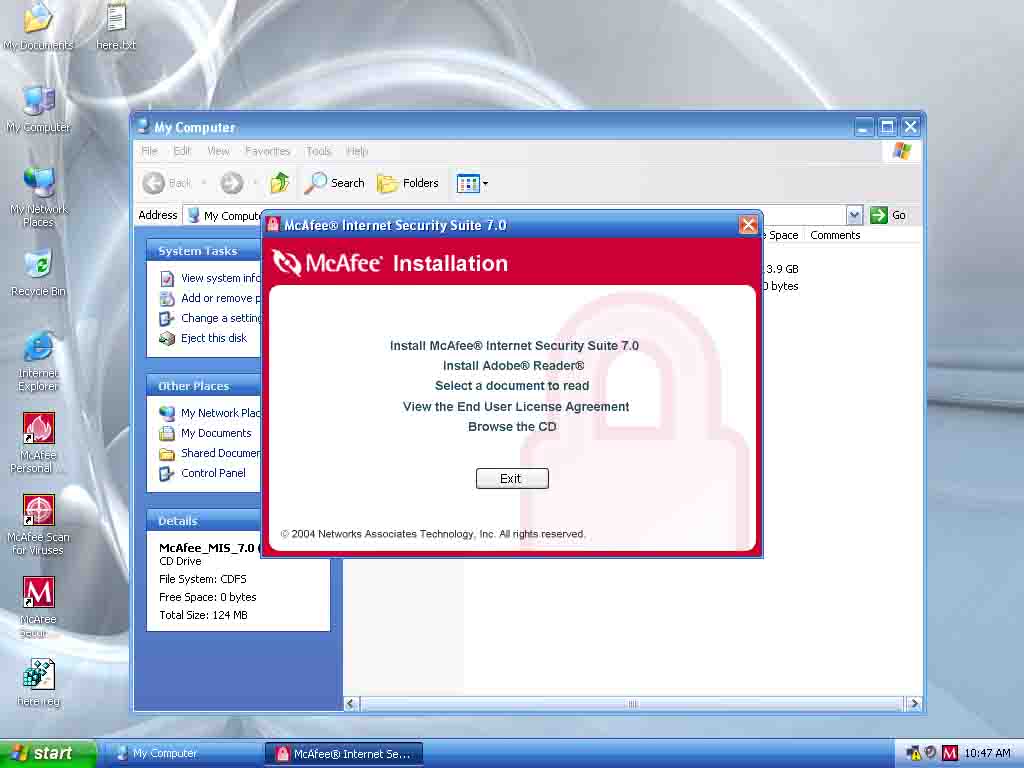
Task: Open Control Panel from Other Places
Action: [202, 473]
